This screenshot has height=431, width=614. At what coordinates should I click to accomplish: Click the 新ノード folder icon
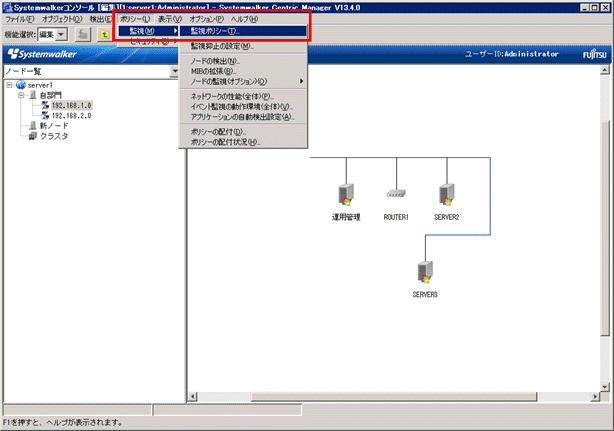point(33,126)
